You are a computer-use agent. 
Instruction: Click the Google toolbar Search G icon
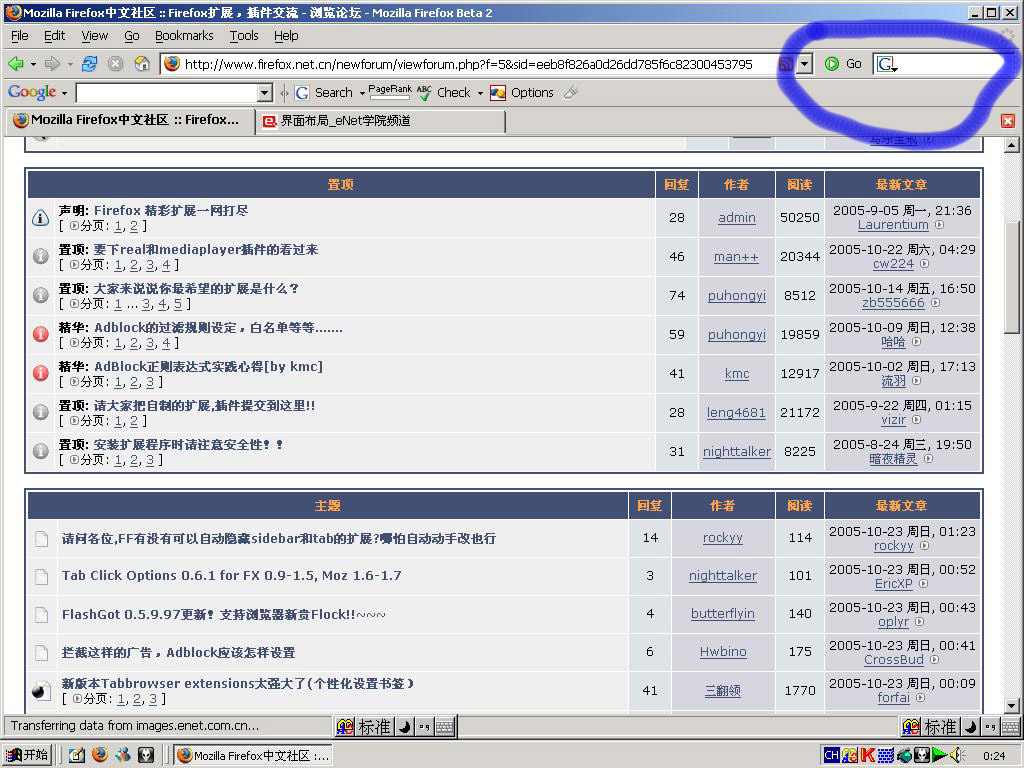(x=302, y=93)
